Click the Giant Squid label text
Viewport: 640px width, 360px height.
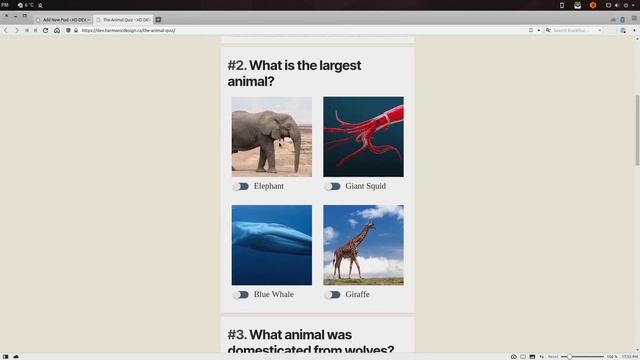365,186
